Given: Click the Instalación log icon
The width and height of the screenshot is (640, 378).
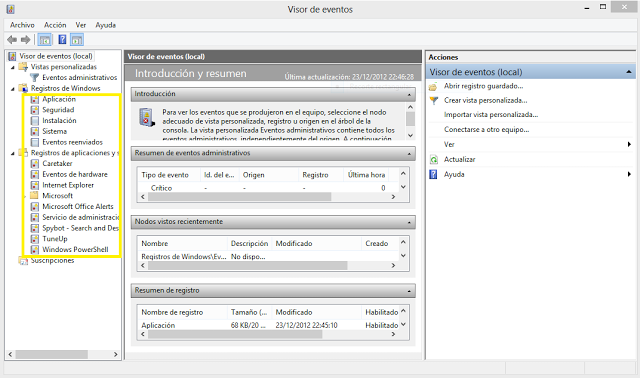Looking at the screenshot, I should 35,120.
